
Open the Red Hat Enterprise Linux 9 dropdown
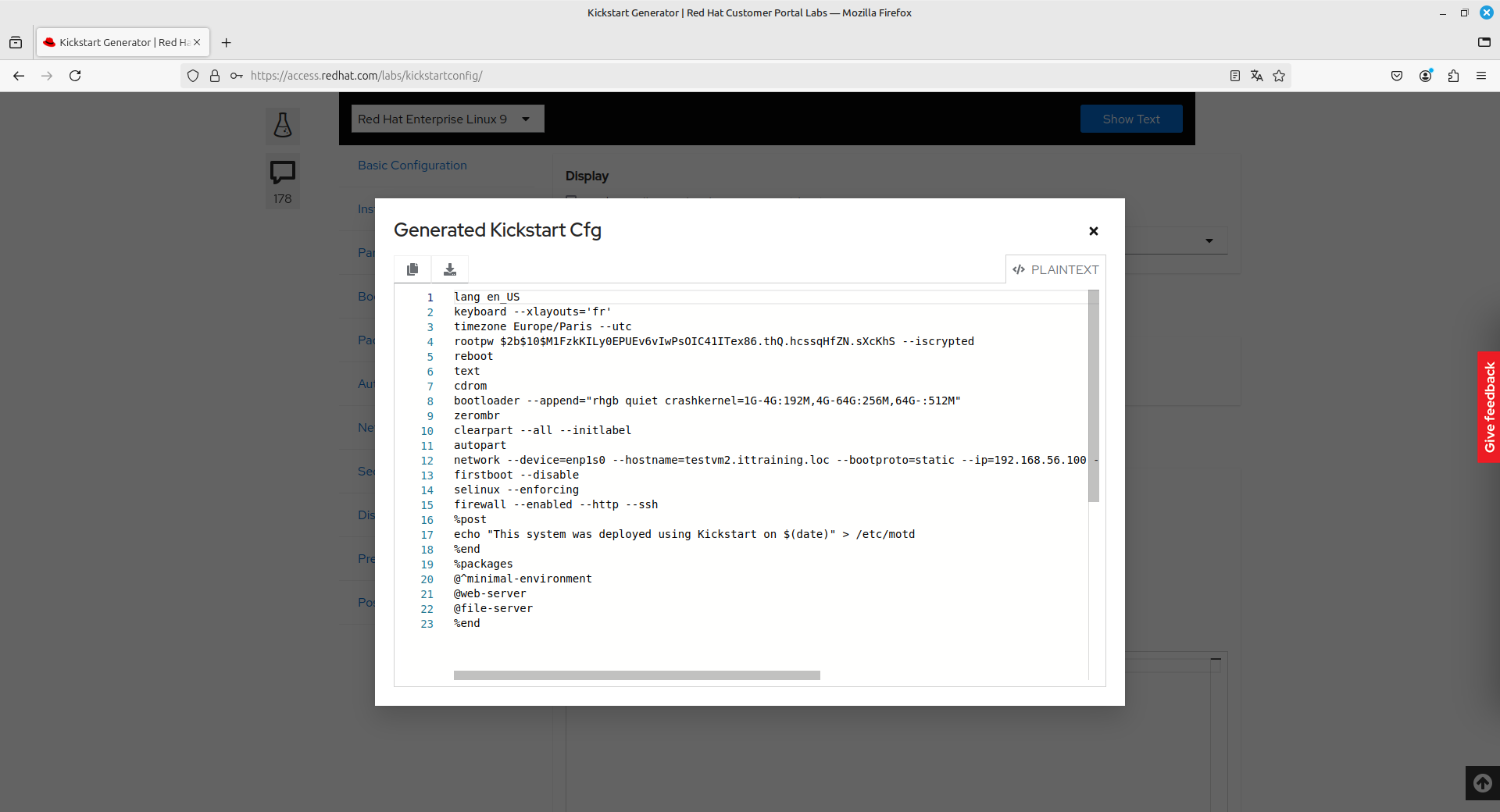(x=448, y=119)
